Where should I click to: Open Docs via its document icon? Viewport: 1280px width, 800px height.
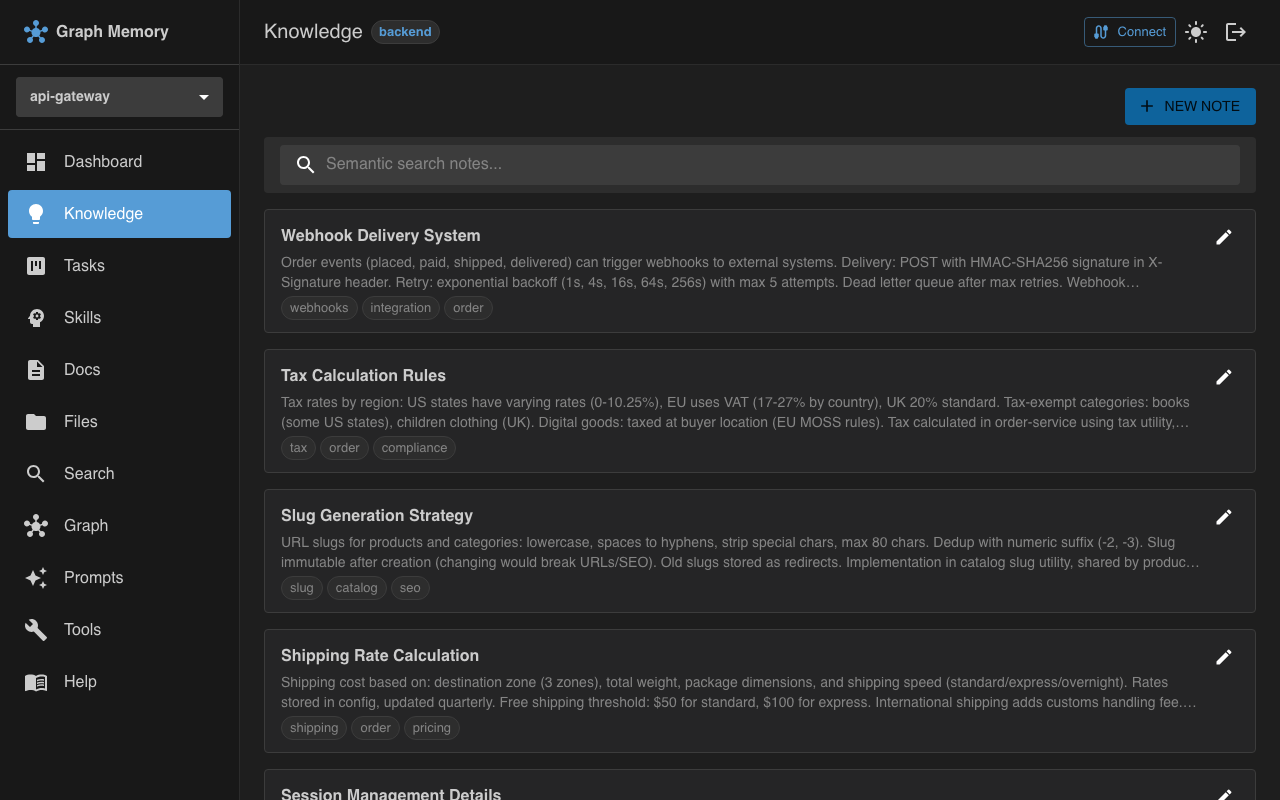[x=35, y=369]
